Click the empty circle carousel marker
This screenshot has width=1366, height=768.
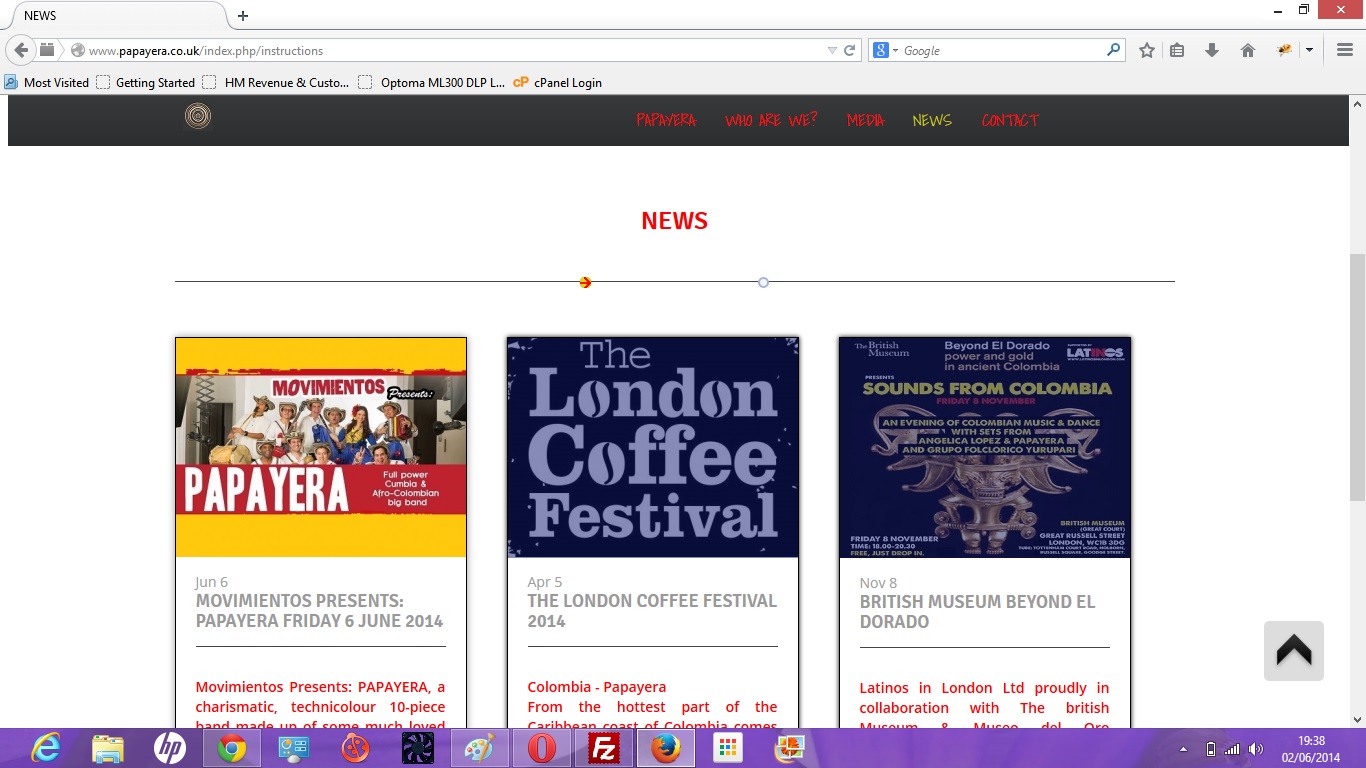pos(763,282)
